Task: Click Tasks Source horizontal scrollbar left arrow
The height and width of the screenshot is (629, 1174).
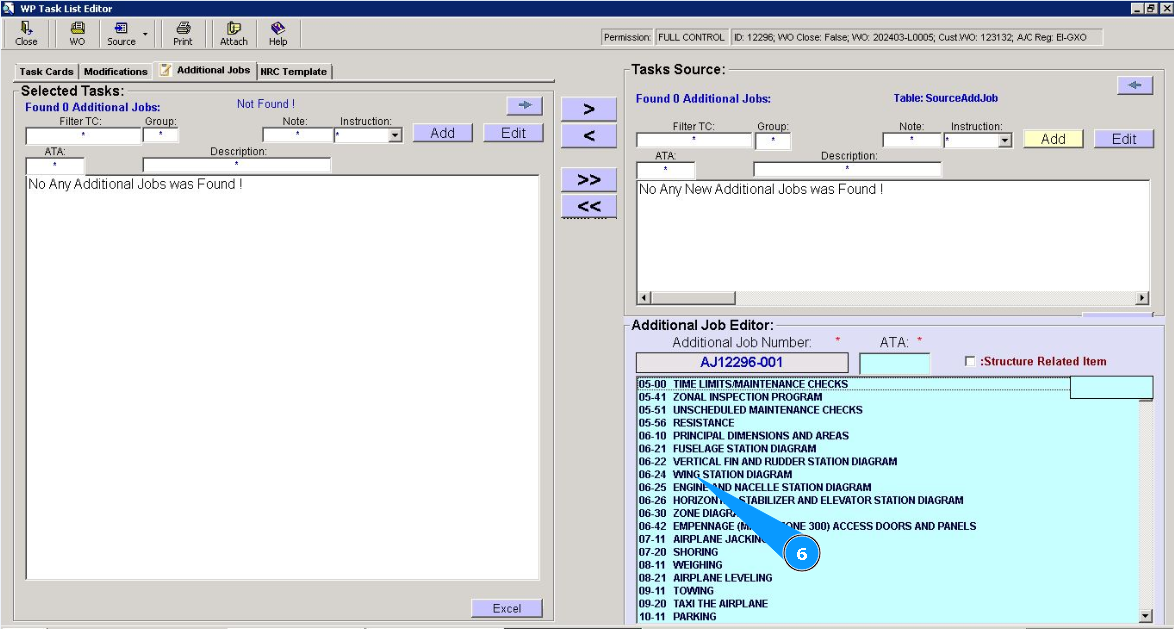Action: [x=644, y=298]
